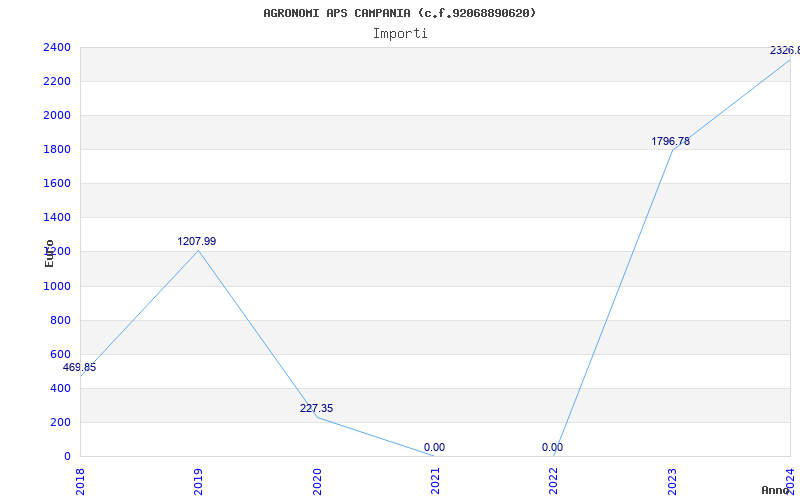The image size is (800, 500).
Task: Click the 1600 y-axis tick label
Action: coord(57,184)
